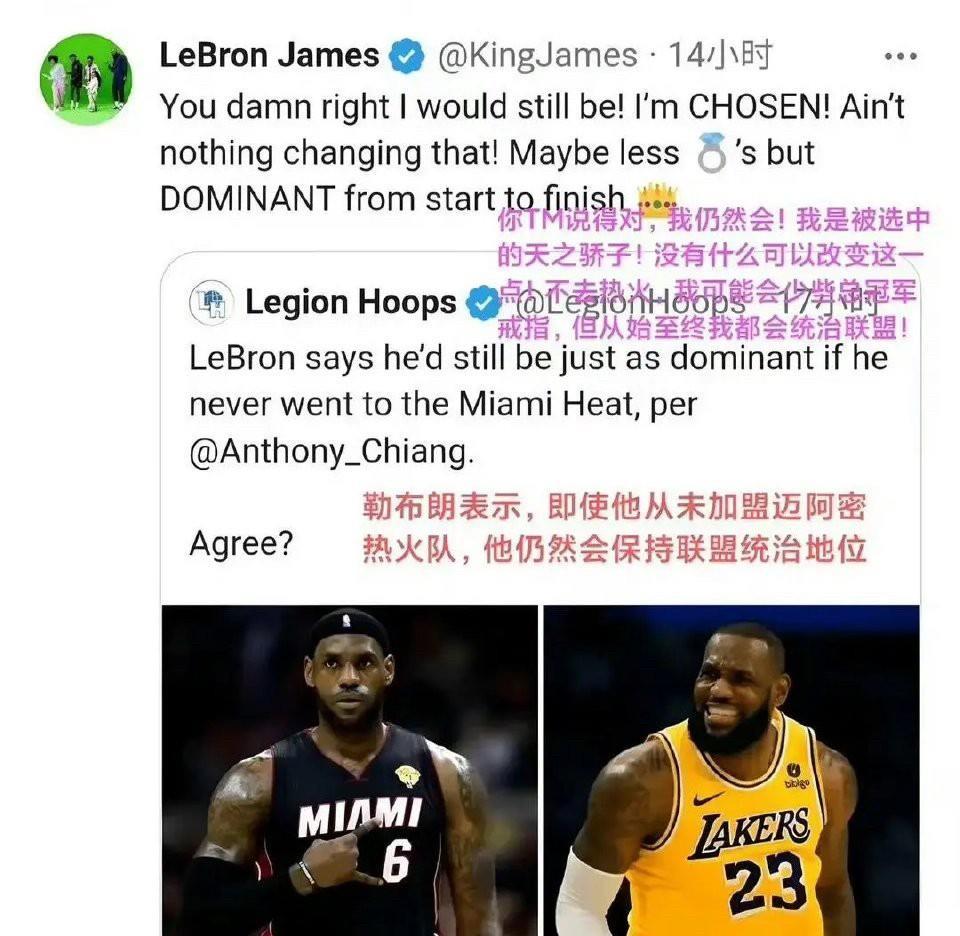
Task: Open the Legion Hoops logo avatar
Action: point(211,302)
